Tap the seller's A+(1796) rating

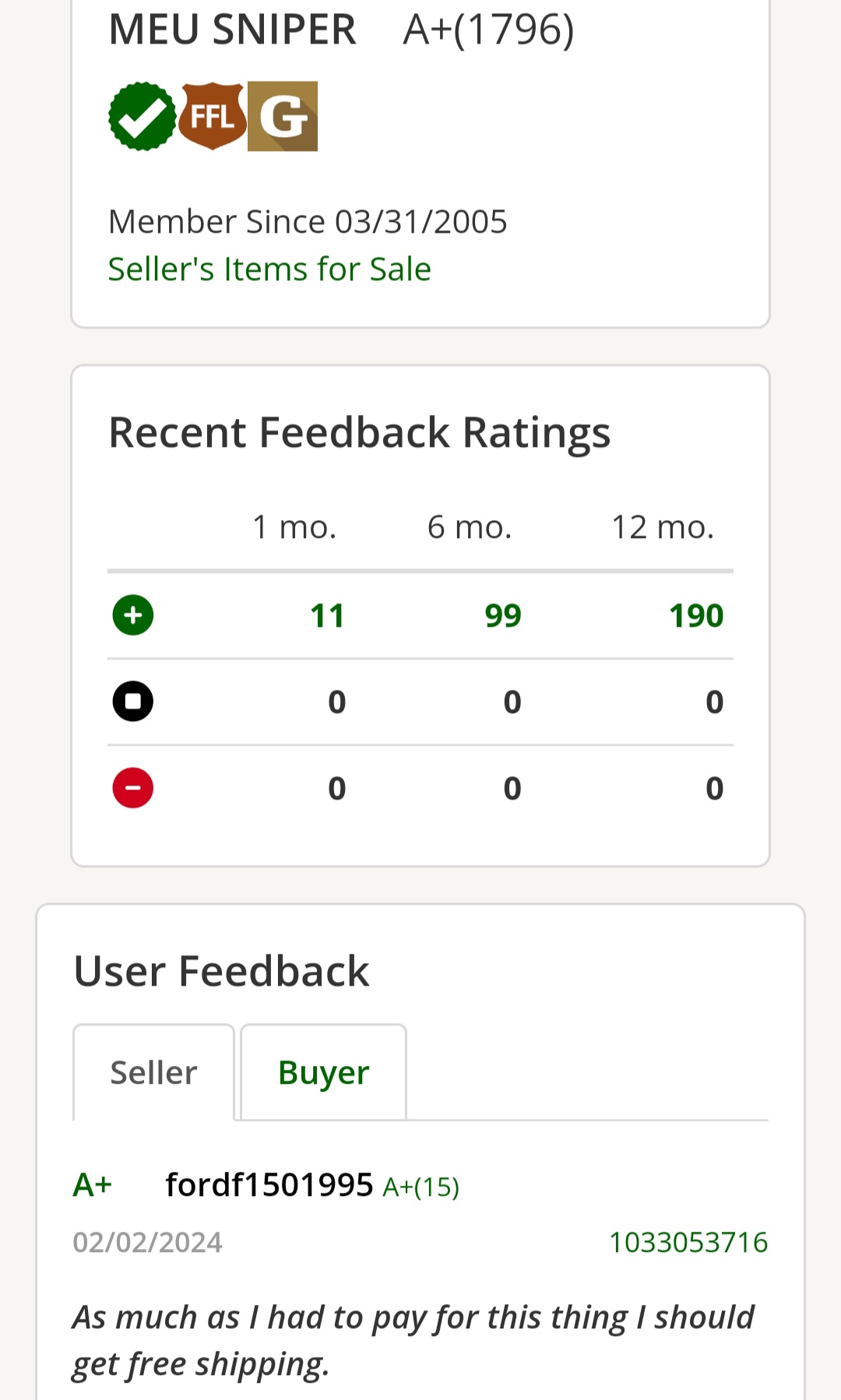point(489,30)
